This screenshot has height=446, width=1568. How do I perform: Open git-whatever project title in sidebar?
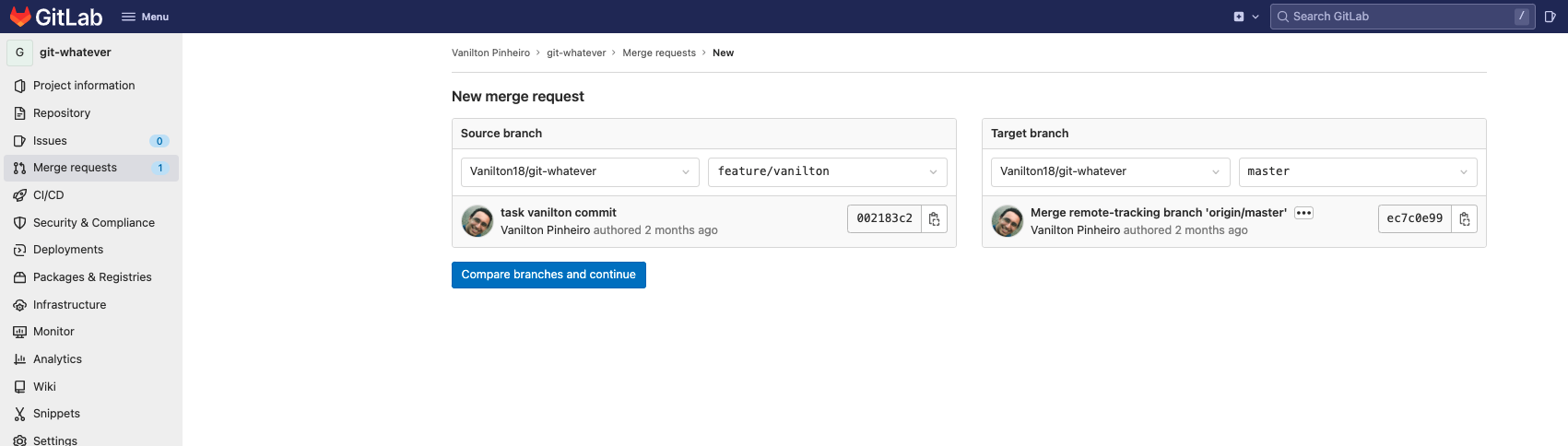click(x=76, y=53)
